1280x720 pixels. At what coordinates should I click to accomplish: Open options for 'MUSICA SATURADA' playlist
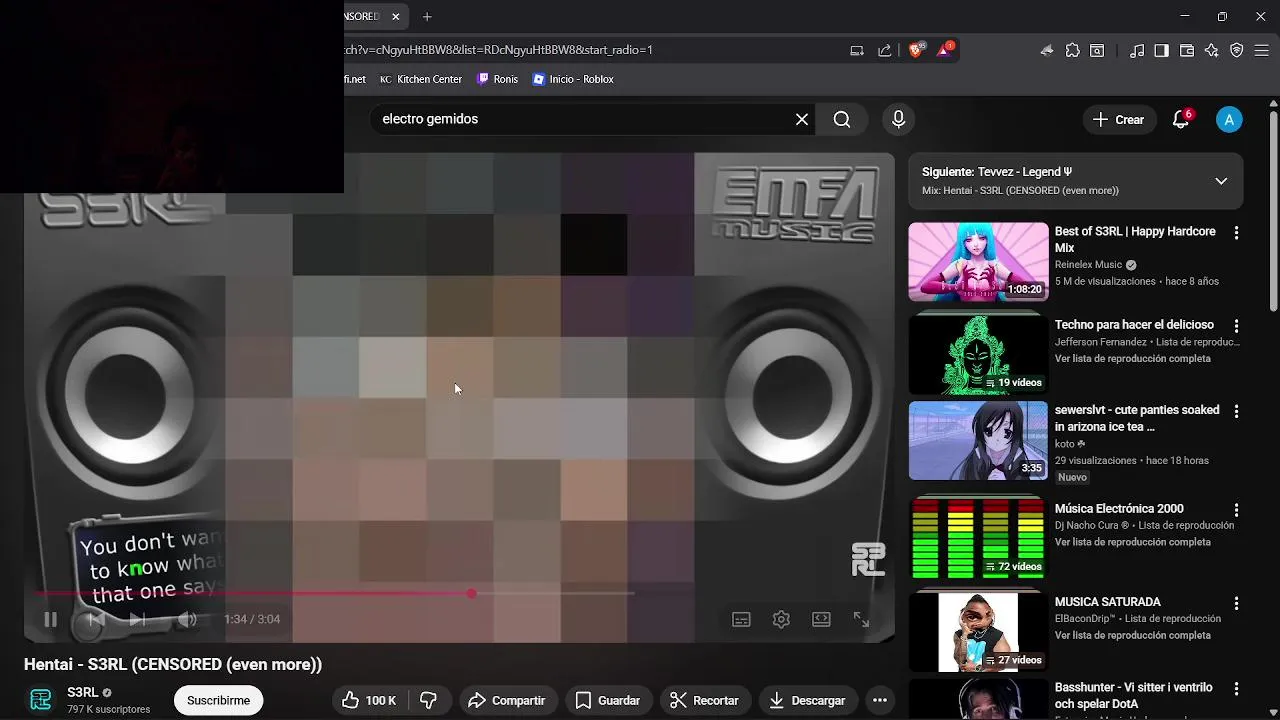pos(1236,603)
